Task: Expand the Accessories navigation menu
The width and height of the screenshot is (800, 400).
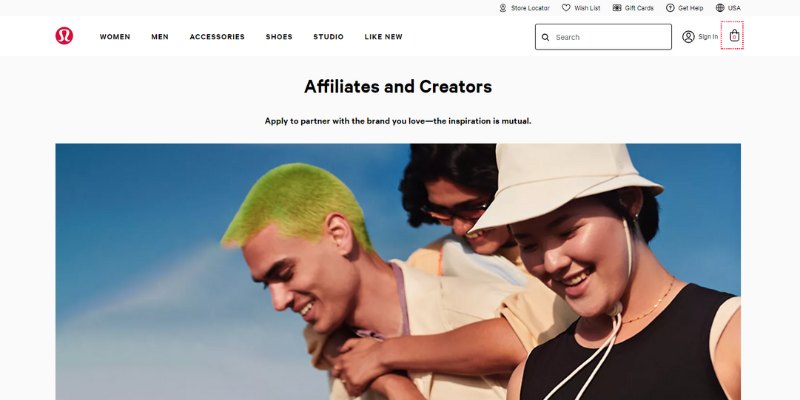Action: point(217,37)
